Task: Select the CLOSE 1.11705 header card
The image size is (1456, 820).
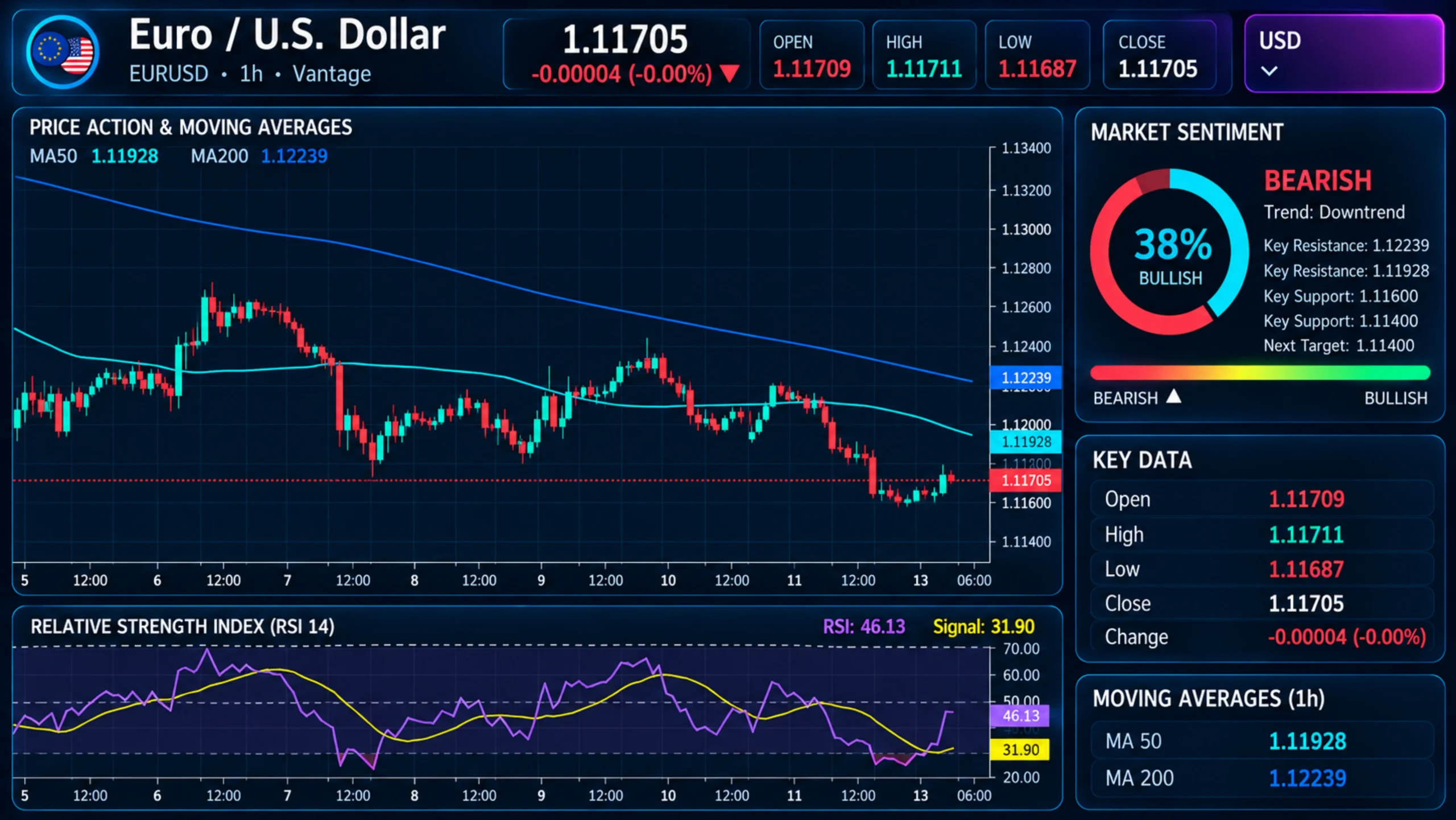Action: point(1159,55)
